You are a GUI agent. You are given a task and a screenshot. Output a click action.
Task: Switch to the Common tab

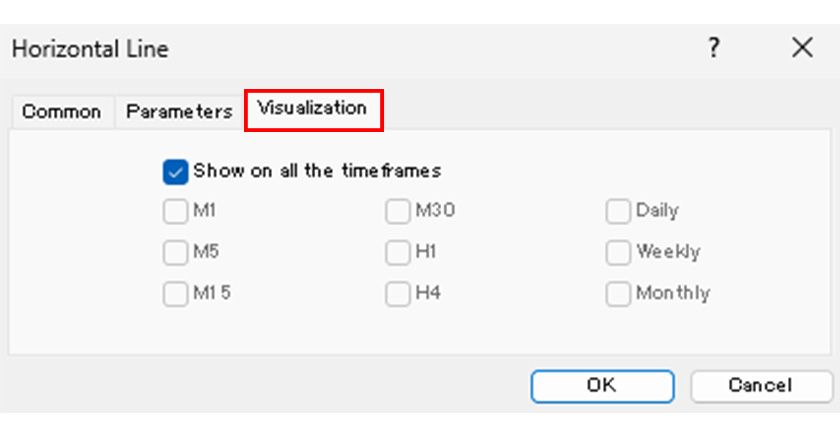[61, 112]
